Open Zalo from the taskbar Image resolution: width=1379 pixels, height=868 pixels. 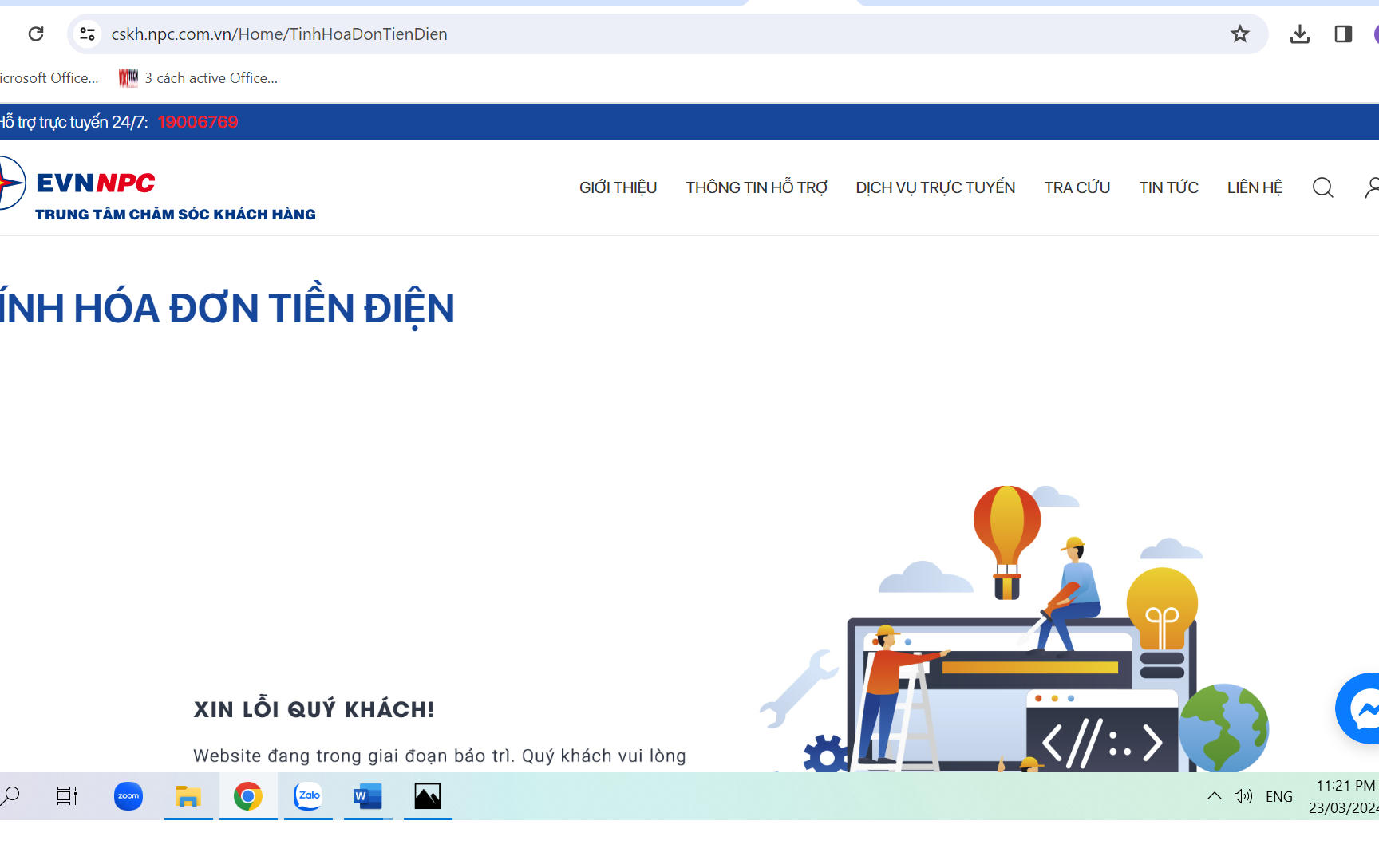pos(308,796)
